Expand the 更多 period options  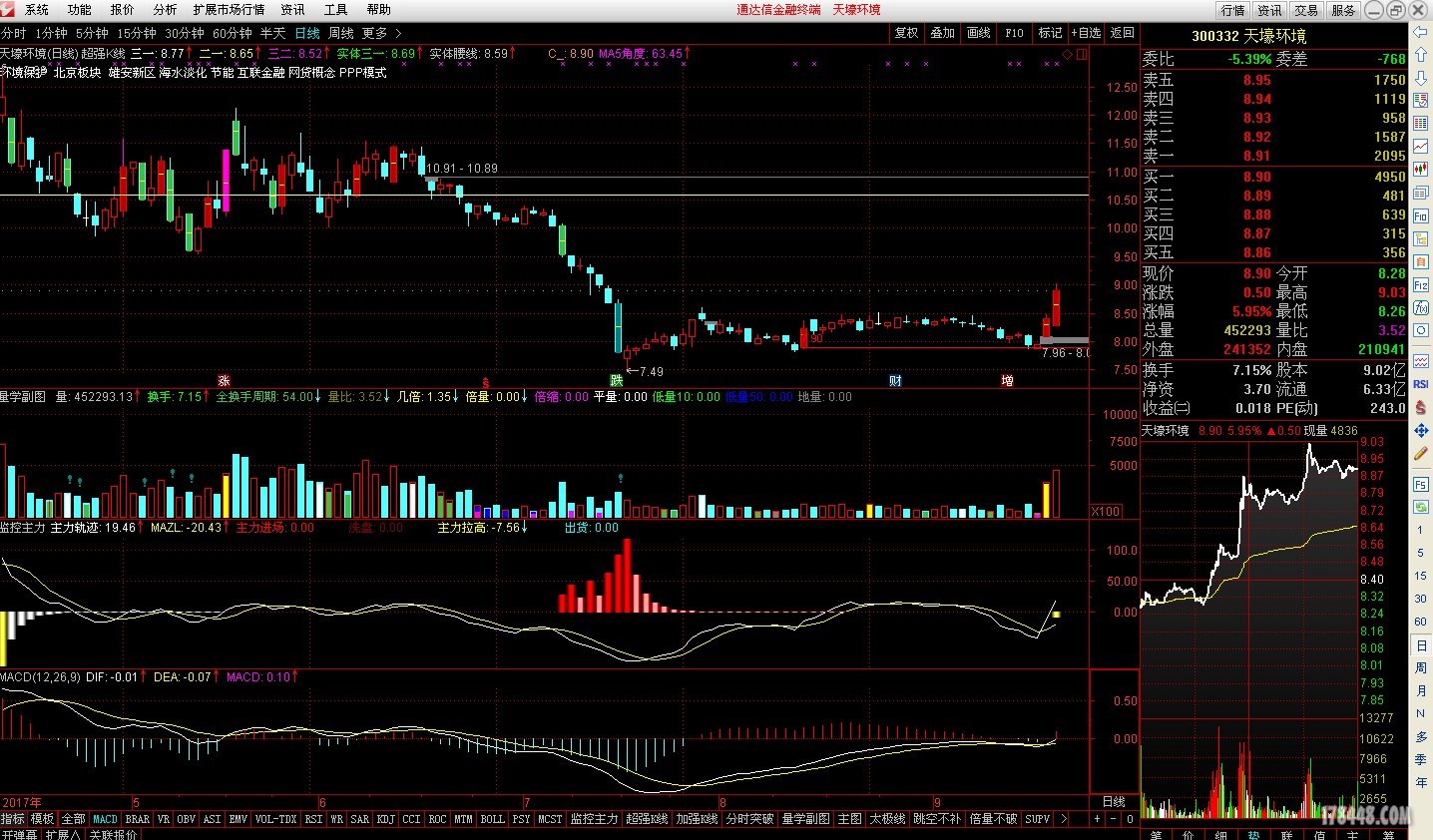pyautogui.click(x=381, y=33)
